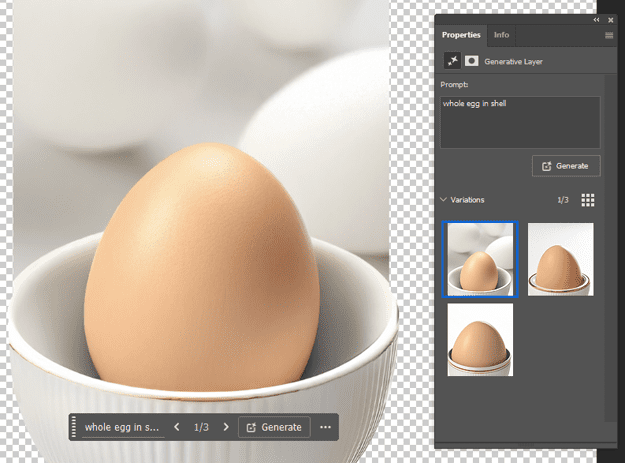This screenshot has width=625, height=463.
Task: Close the Properties panel
Action: coord(610,19)
